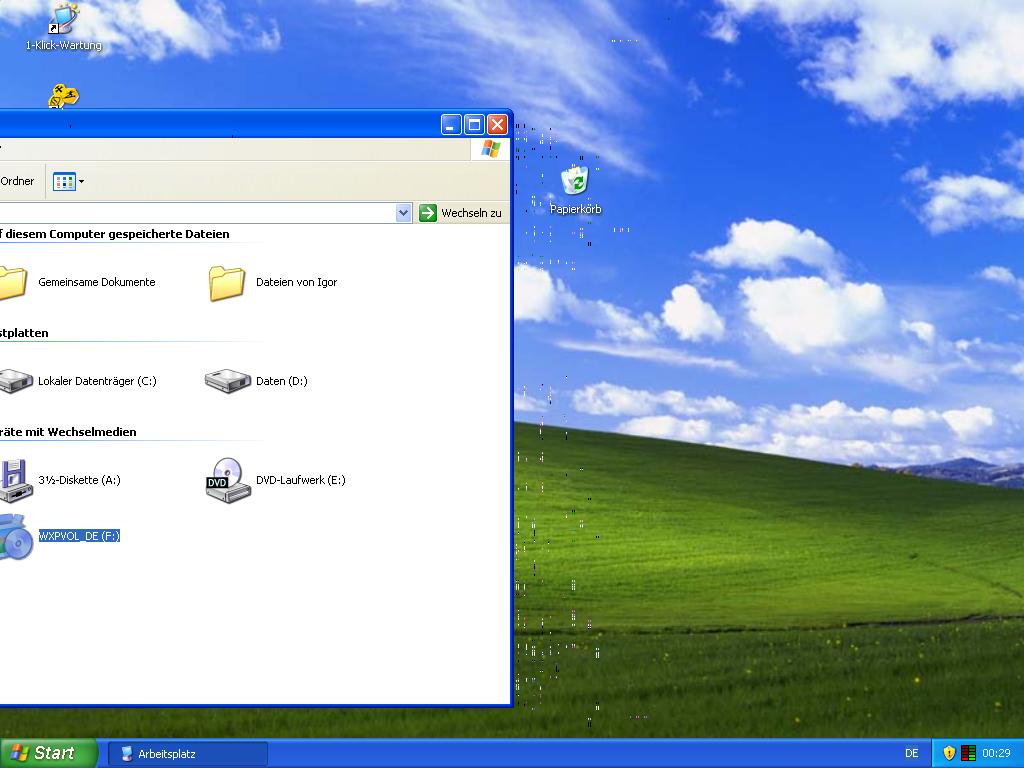Screen dimensions: 1024x768
Task: Minimize the Arbeitsplatz window
Action: coord(451,124)
